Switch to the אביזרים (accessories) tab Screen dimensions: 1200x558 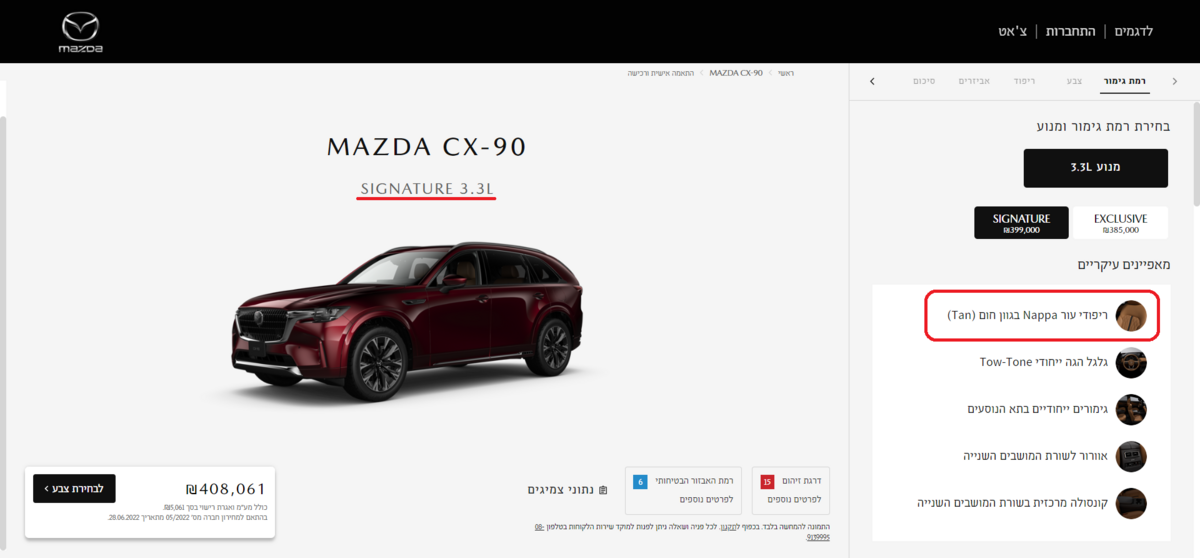974,80
